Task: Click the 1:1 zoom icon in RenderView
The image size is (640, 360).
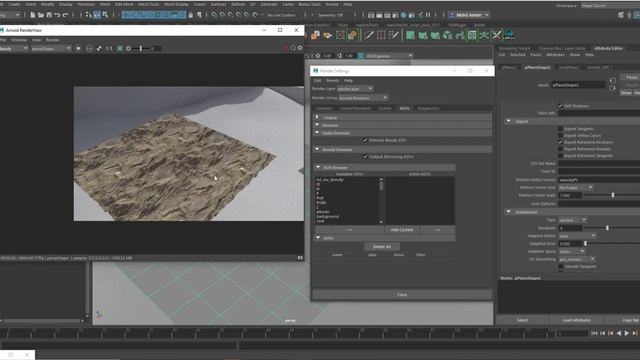Action: point(109,49)
